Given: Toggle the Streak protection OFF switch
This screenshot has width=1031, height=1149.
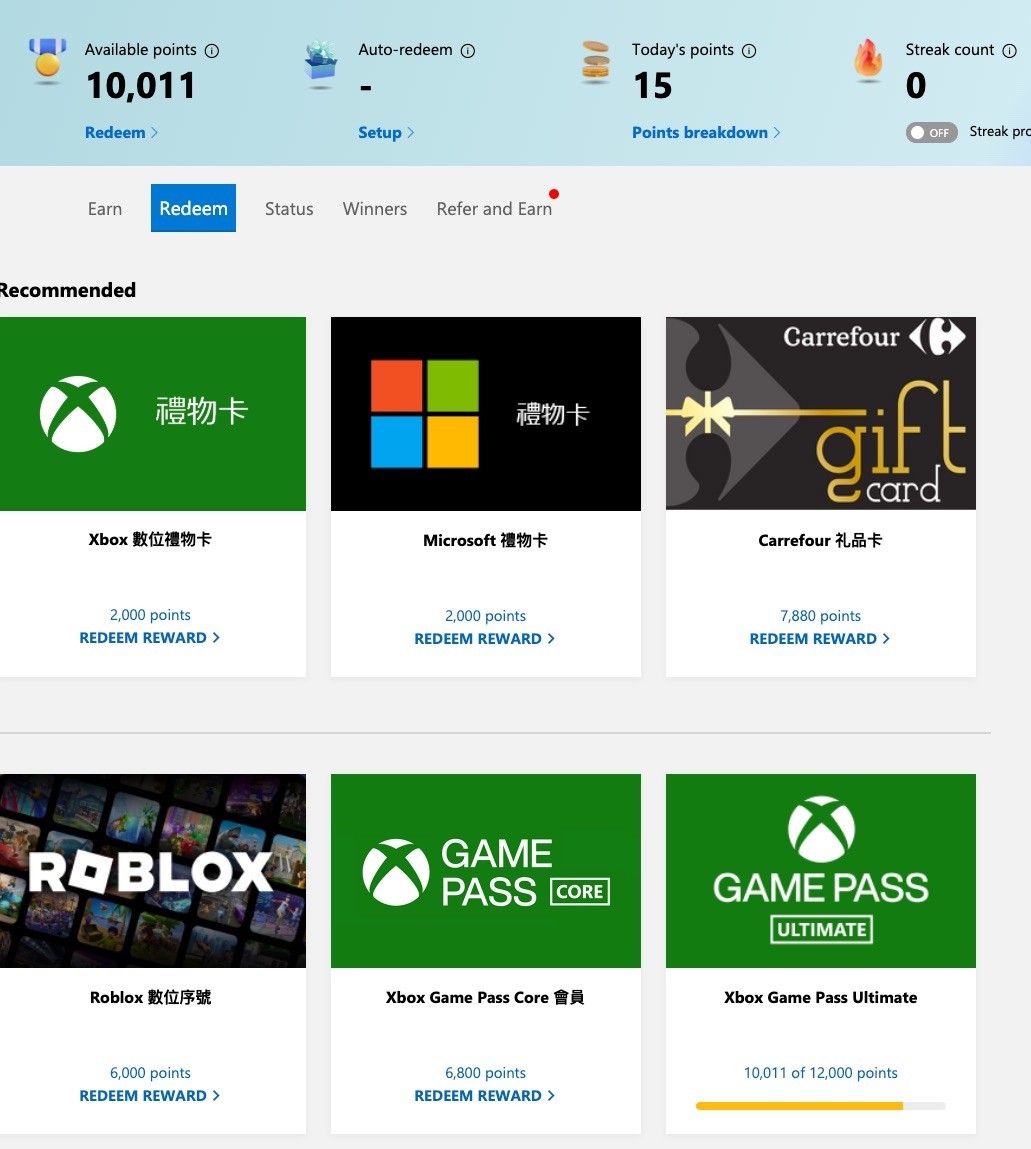Looking at the screenshot, I should (931, 133).
